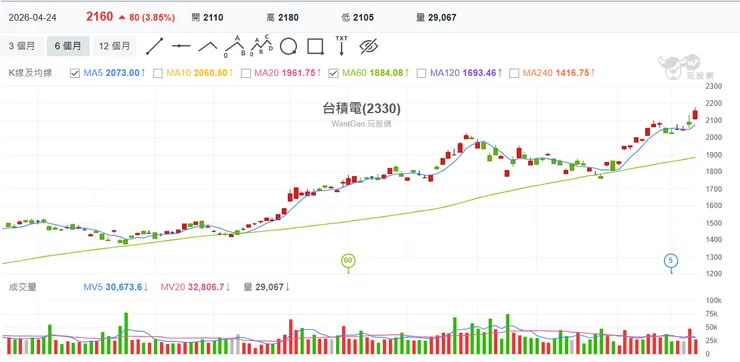The width and height of the screenshot is (740, 362).
Task: Click the MA5 2073.00 value label
Action: (x=114, y=73)
